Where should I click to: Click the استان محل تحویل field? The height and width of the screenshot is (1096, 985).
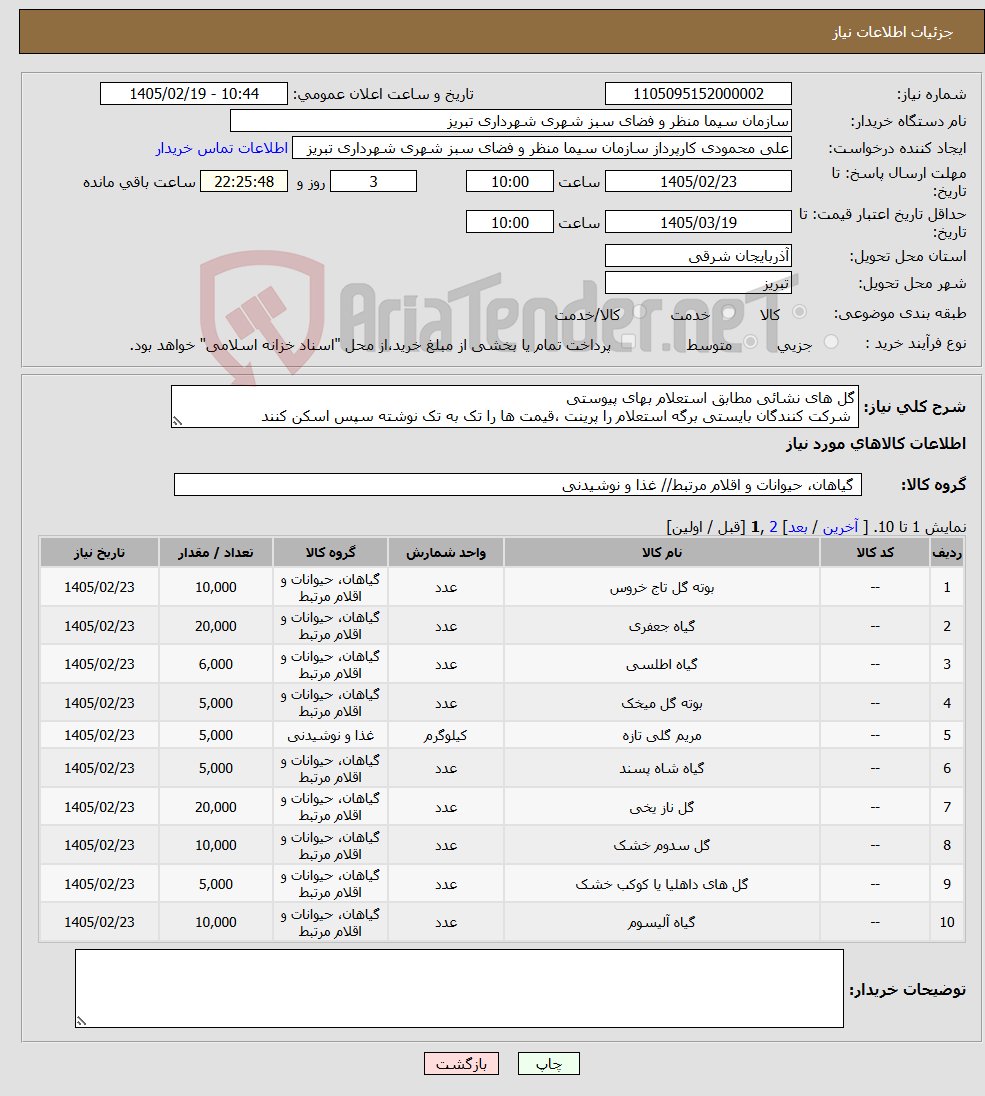698,256
